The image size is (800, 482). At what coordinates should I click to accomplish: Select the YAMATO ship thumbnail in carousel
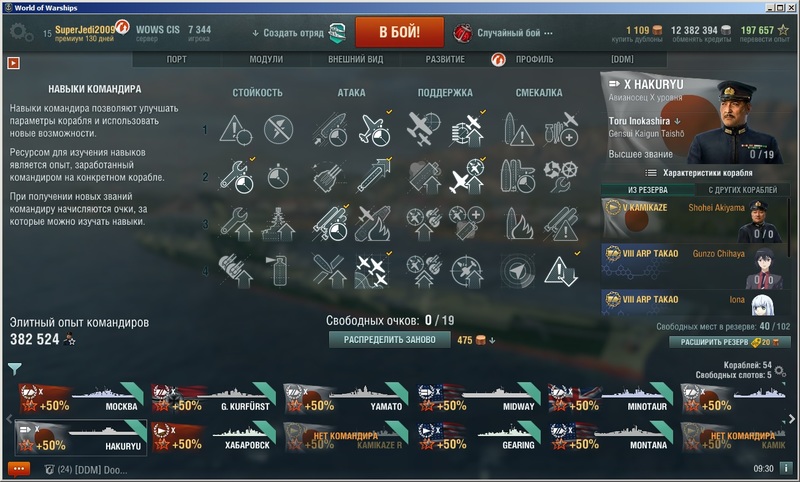point(345,399)
